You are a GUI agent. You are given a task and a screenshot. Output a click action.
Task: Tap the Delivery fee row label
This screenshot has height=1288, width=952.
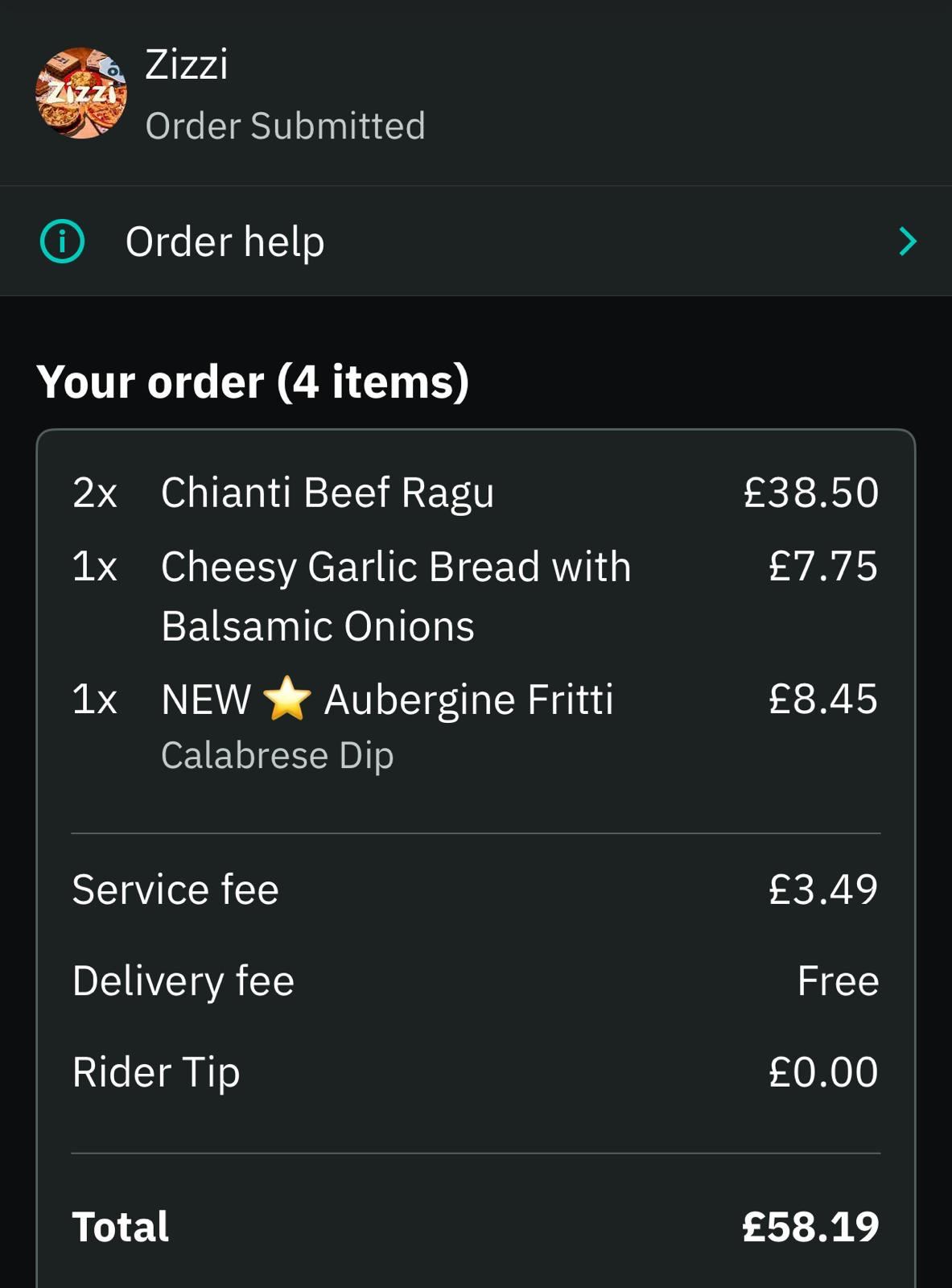point(183,981)
